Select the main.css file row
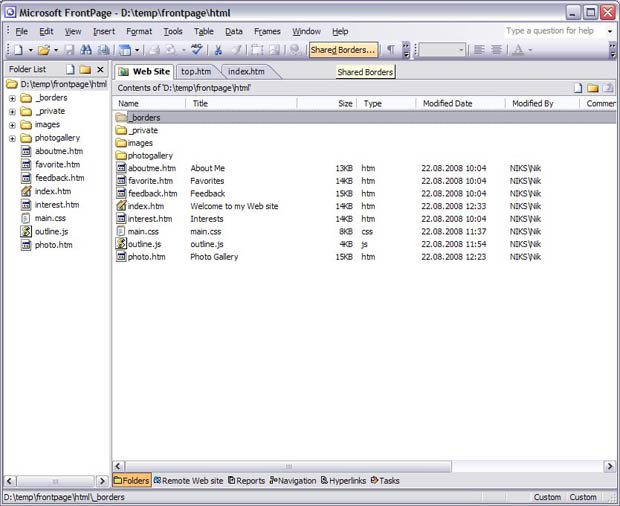Image resolution: width=620 pixels, height=506 pixels. (x=364, y=231)
